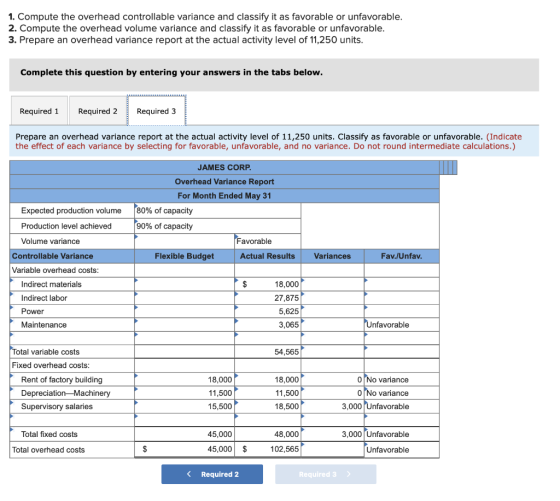Open Total variable costs Fav./Unfav. dropdown

click(x=402, y=352)
